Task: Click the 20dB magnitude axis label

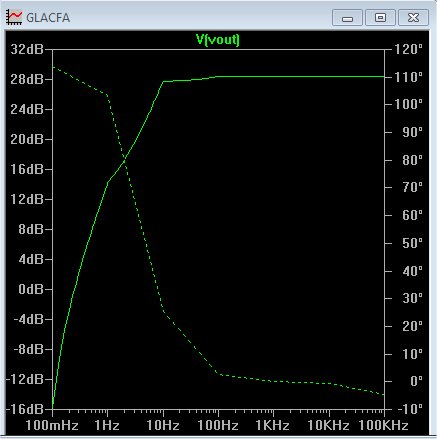Action: (x=27, y=139)
